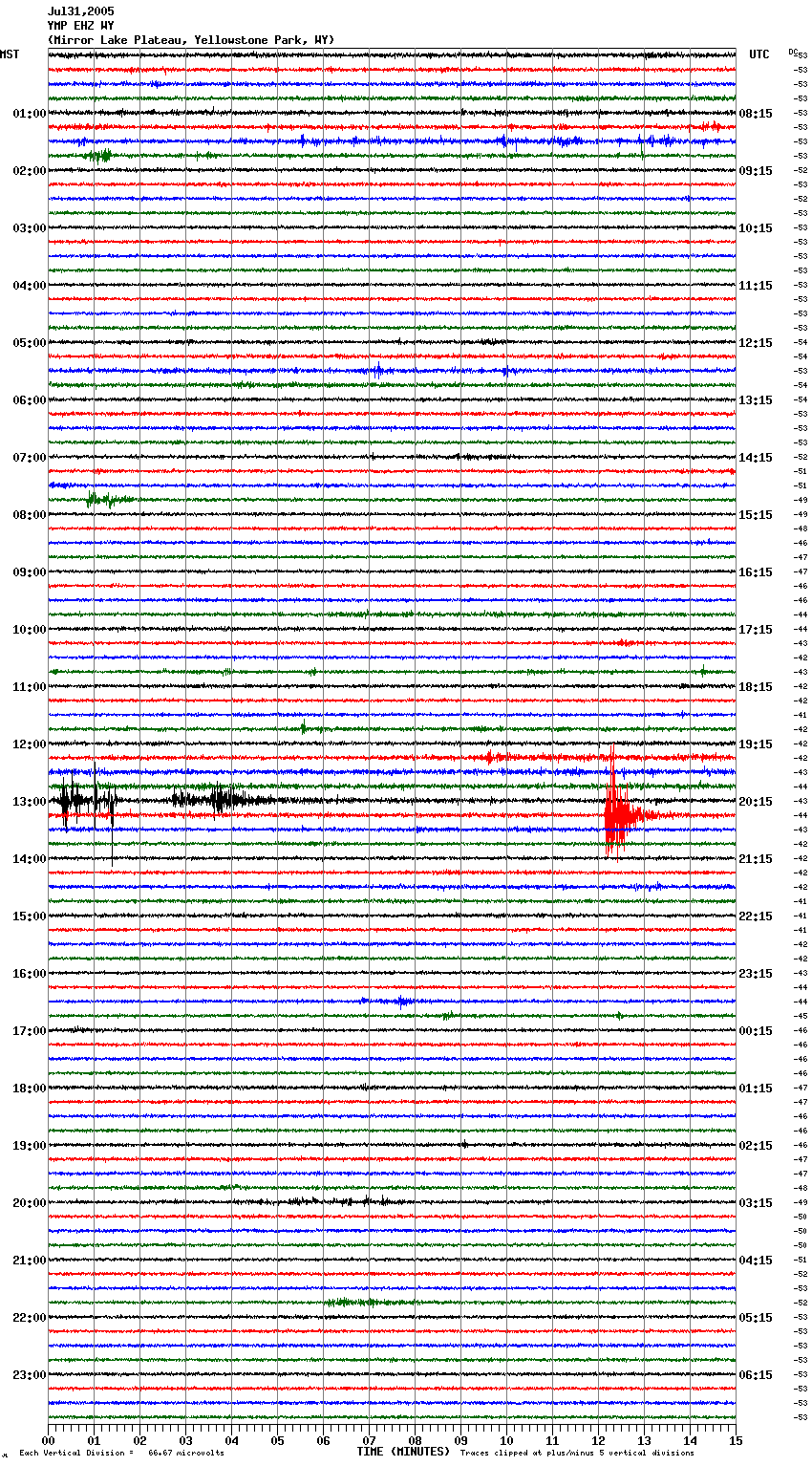The height and width of the screenshot is (1466, 812).
Task: Click the 22:15 UTC time label
Action: pos(756,916)
